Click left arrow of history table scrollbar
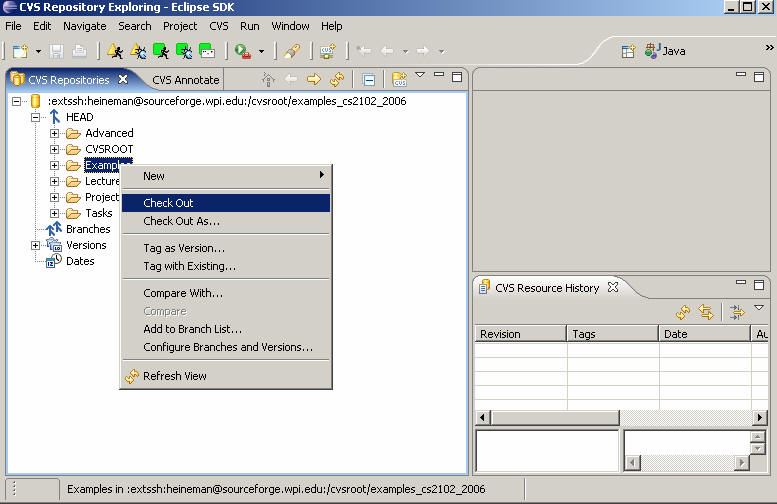The height and width of the screenshot is (504, 777). [483, 417]
